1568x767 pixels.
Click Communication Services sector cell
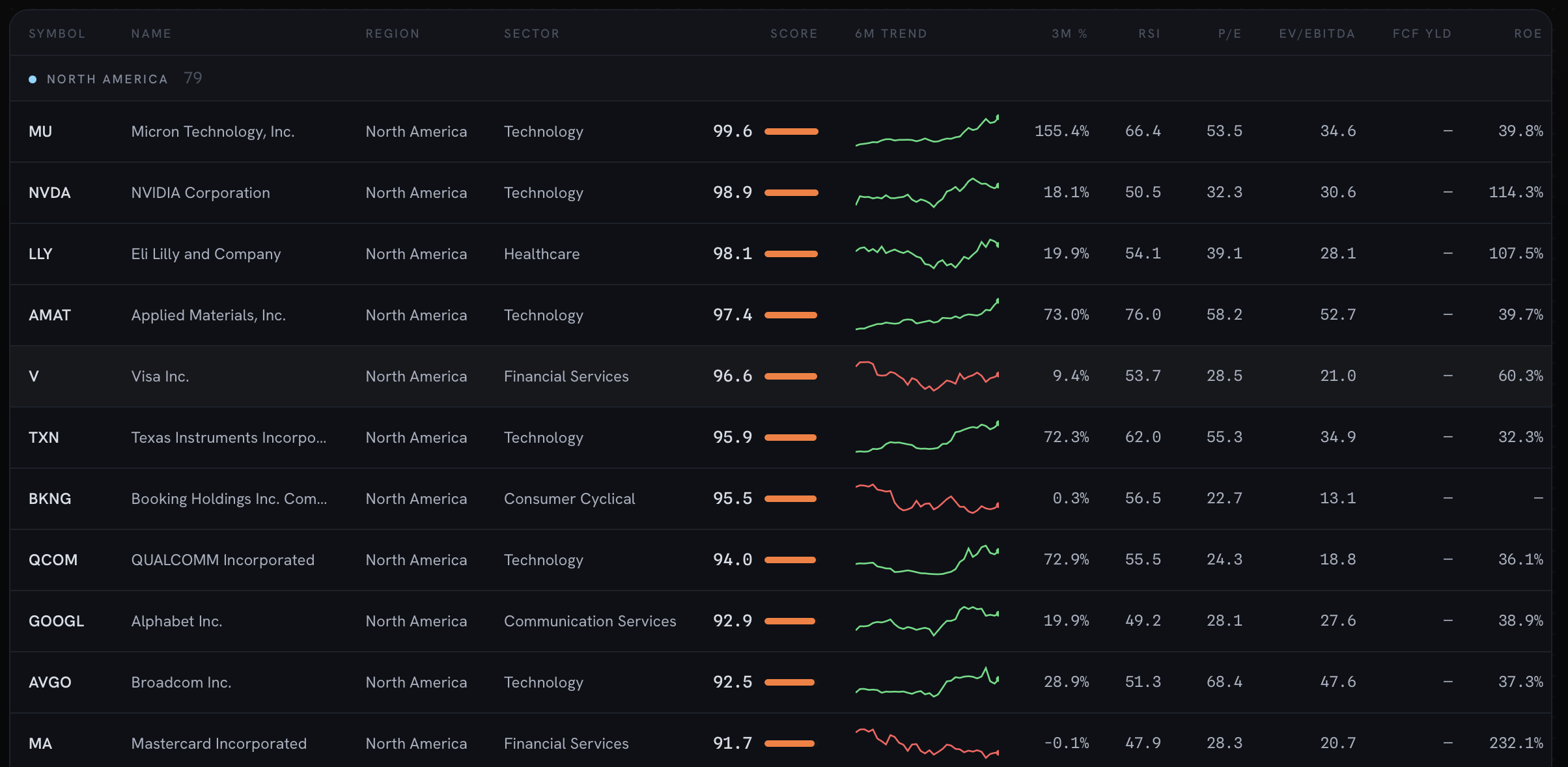tap(590, 621)
